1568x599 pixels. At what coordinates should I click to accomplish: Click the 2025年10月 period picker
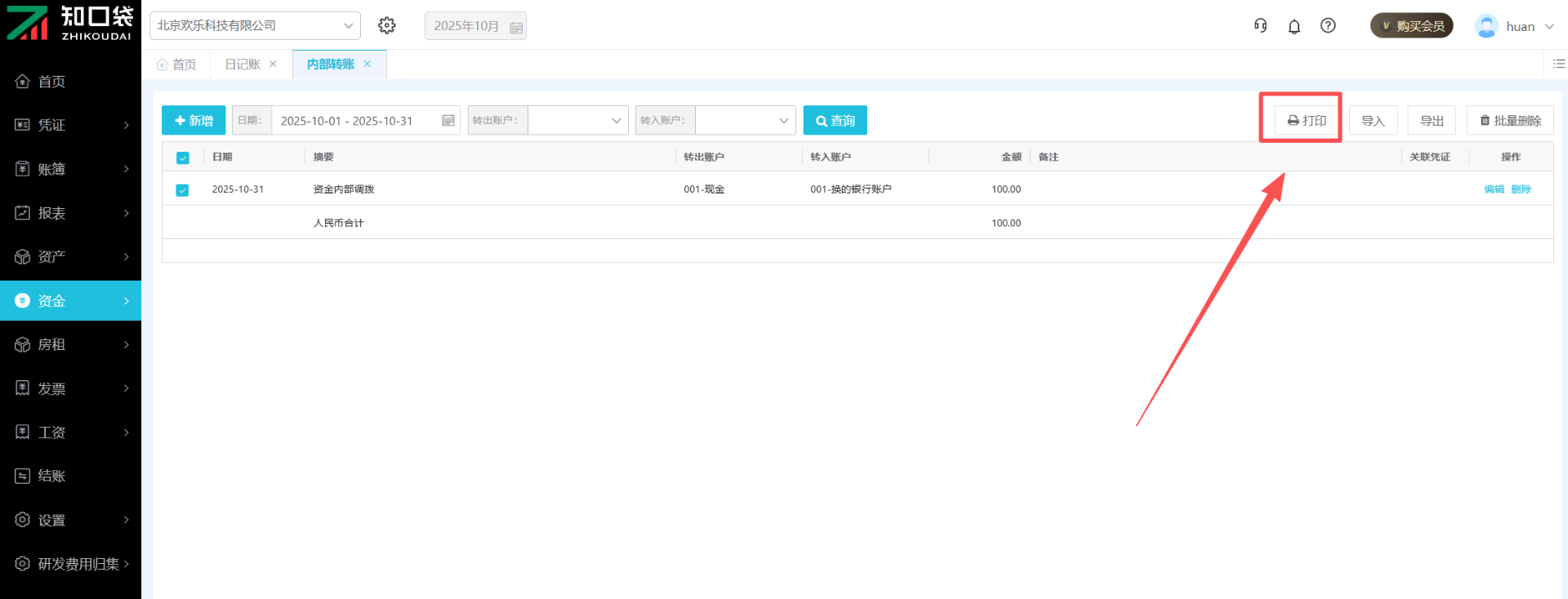[x=475, y=26]
